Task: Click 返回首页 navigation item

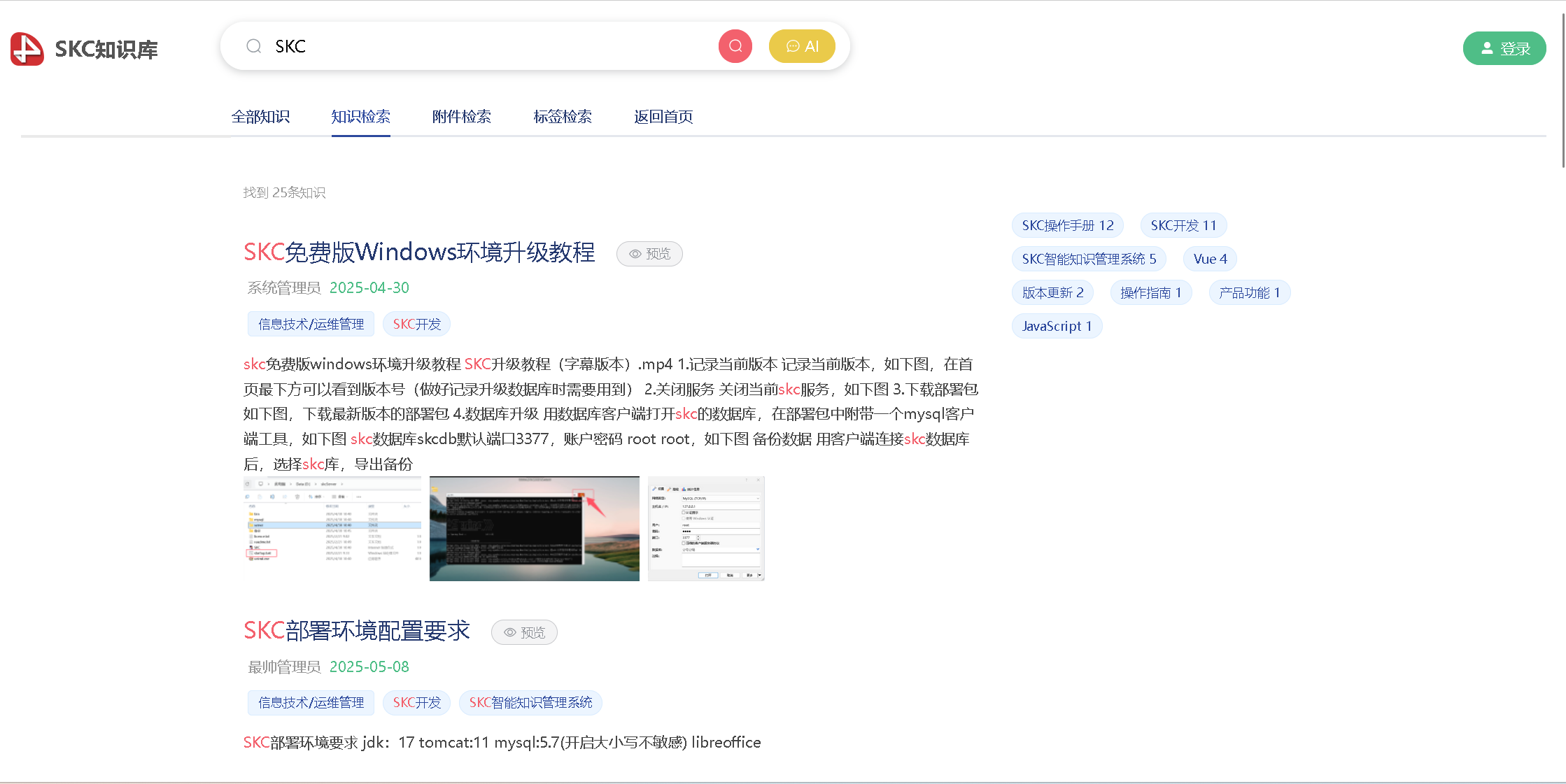Action: (663, 117)
